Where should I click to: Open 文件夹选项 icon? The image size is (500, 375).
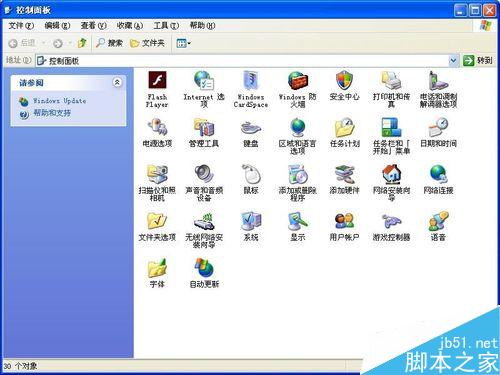pos(157,221)
